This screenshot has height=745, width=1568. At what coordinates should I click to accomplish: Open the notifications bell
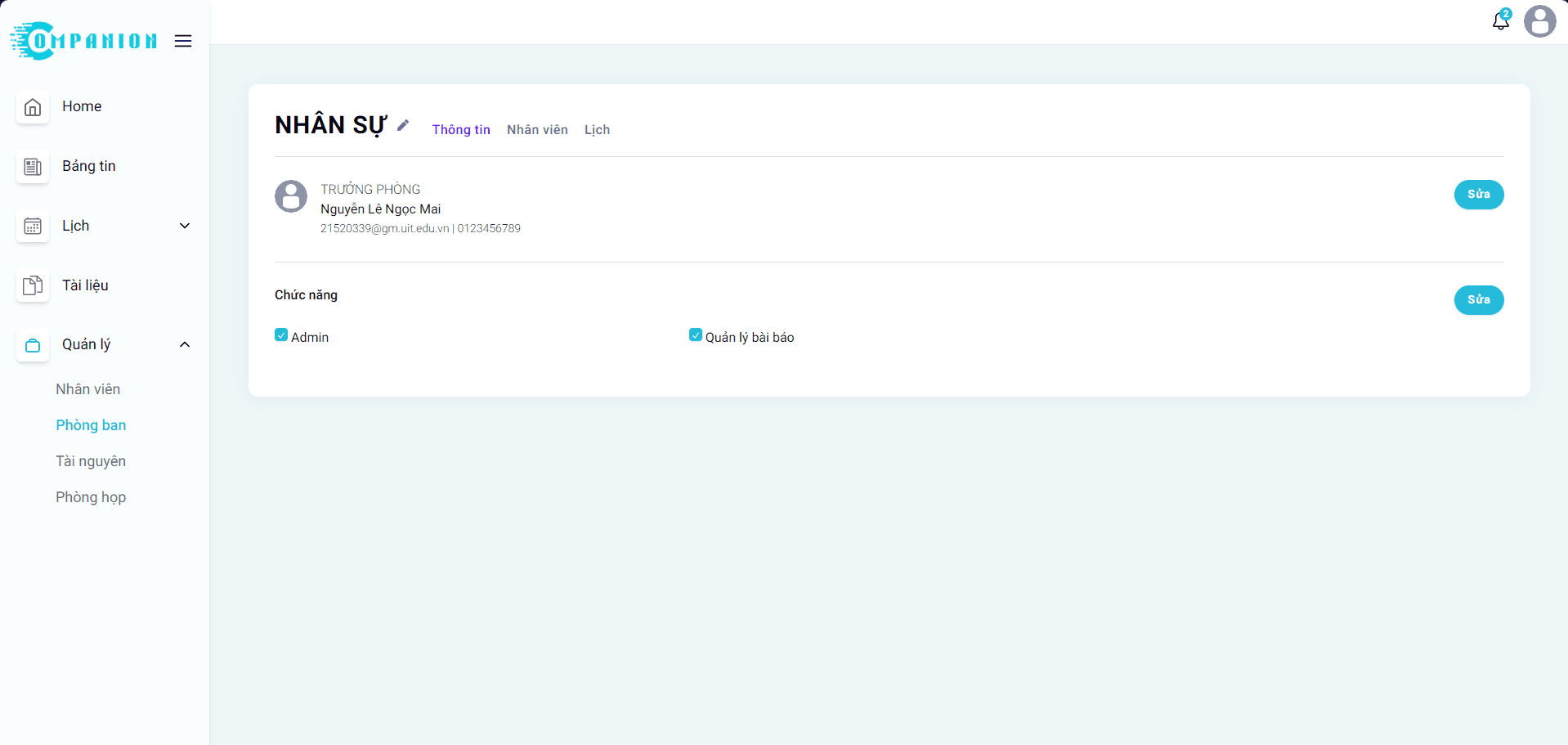1501,20
